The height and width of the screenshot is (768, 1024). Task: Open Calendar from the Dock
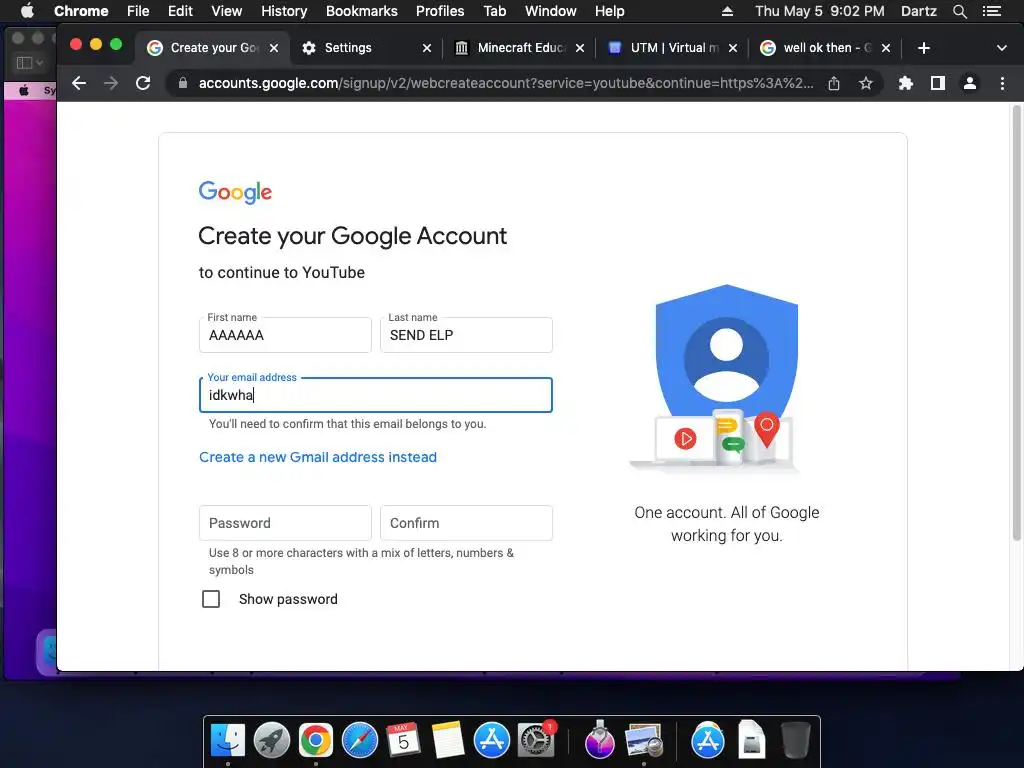(x=404, y=741)
